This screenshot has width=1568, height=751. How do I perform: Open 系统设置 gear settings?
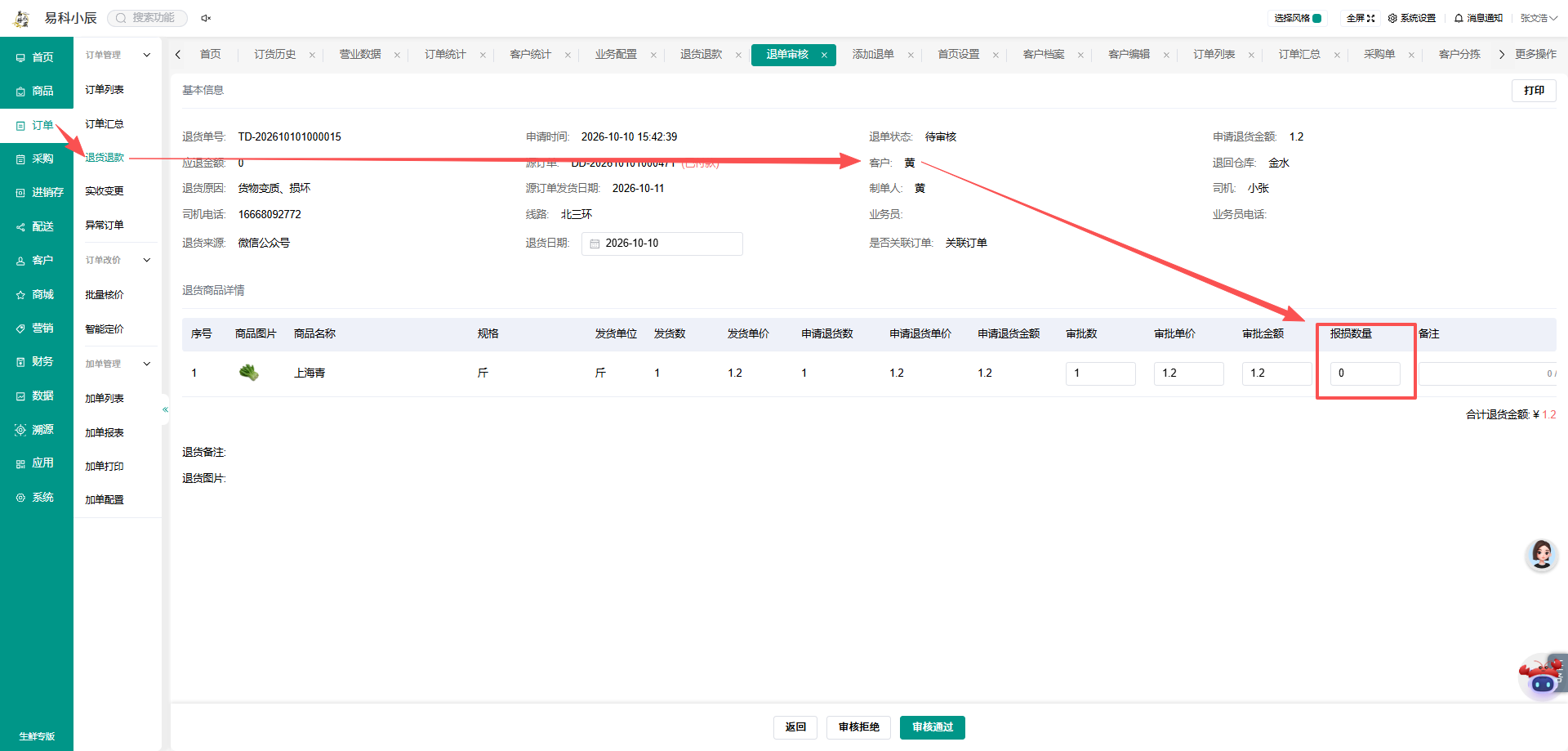pyautogui.click(x=1411, y=18)
